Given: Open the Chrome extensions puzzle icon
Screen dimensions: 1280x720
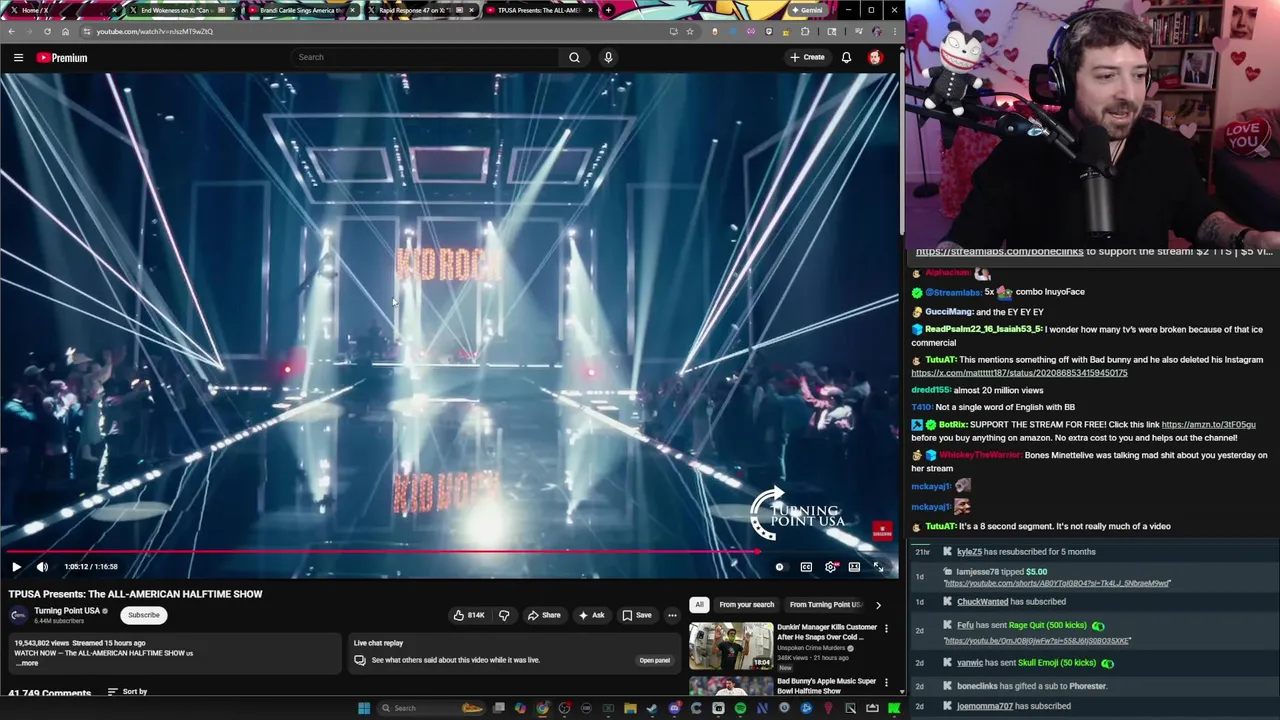Looking at the screenshot, I should [804, 31].
